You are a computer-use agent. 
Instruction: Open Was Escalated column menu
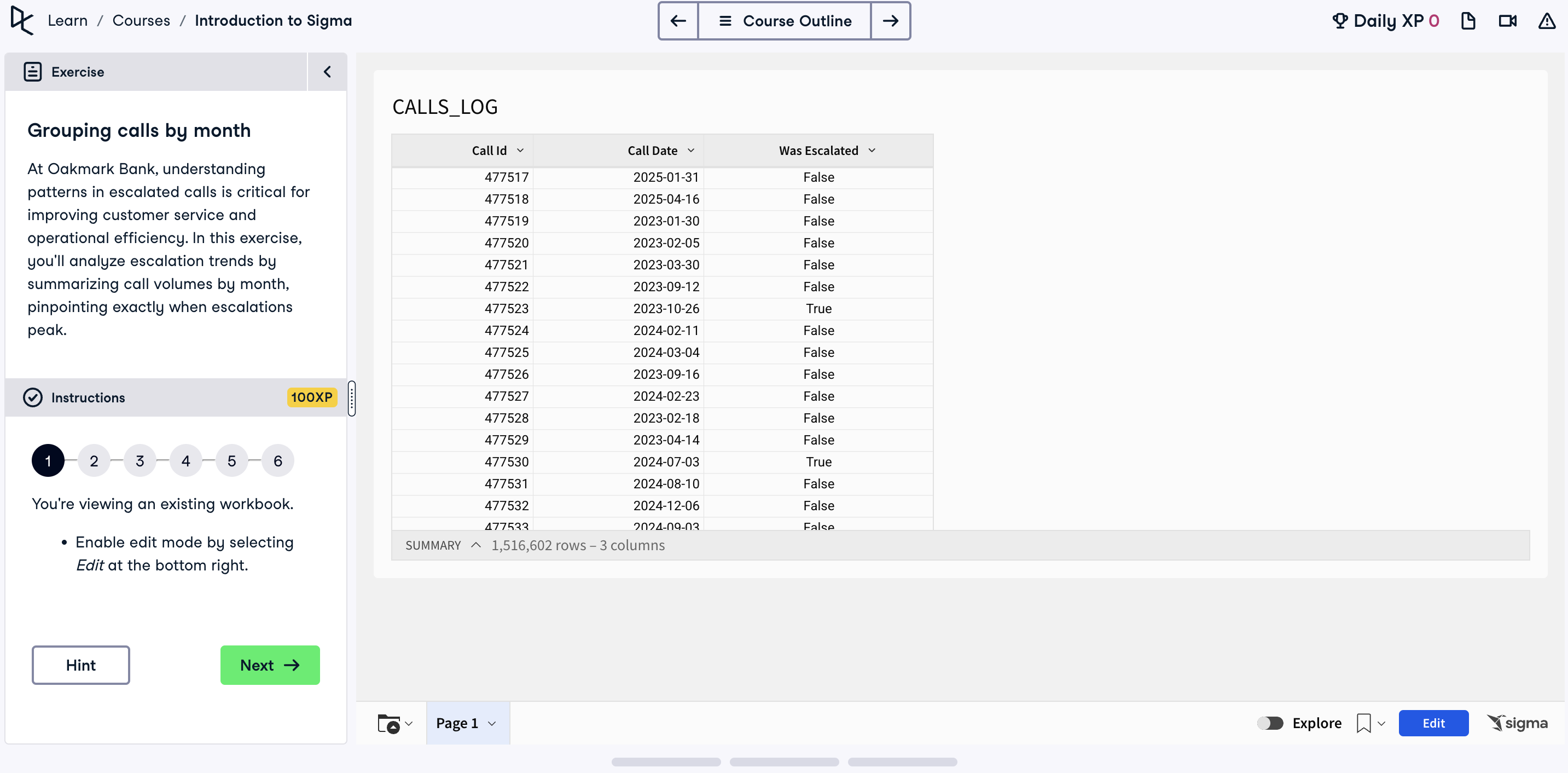click(x=872, y=151)
